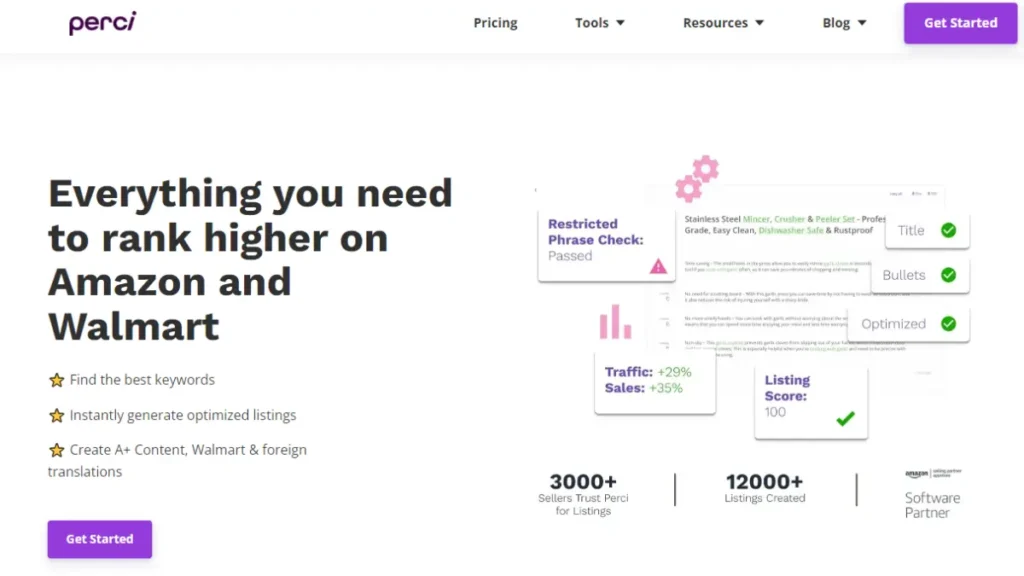Open the Pricing page
This screenshot has width=1024, height=576.
495,23
